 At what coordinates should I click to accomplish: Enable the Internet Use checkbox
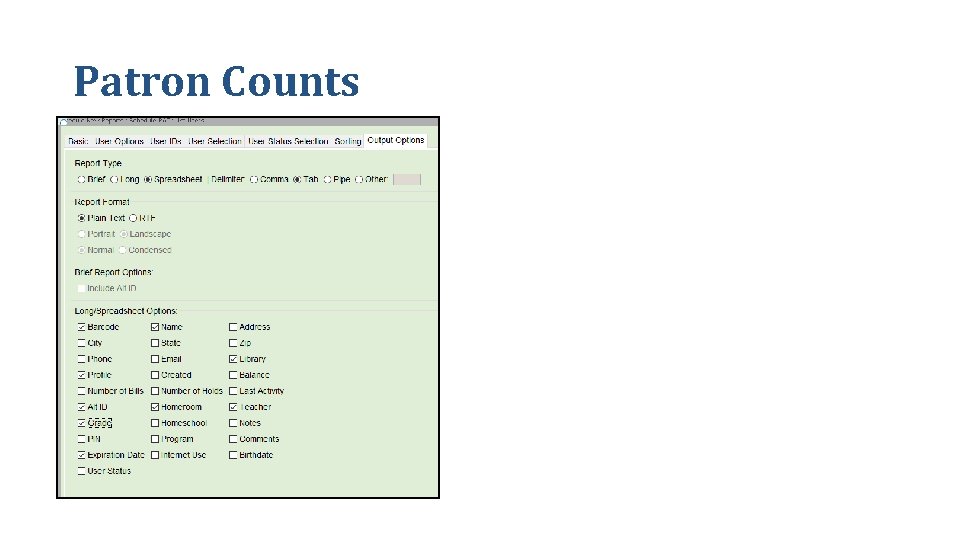pos(155,455)
